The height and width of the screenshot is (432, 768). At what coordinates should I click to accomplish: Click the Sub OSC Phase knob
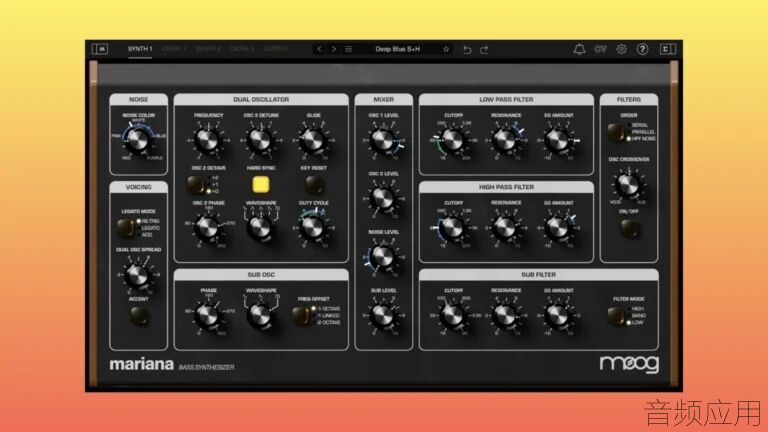(x=208, y=316)
